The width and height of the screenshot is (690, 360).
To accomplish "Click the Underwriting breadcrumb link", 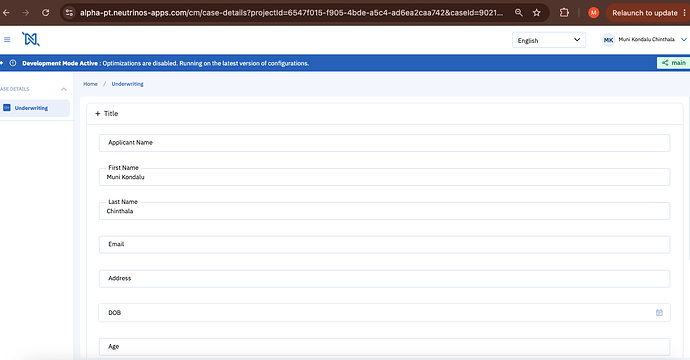I will [127, 84].
